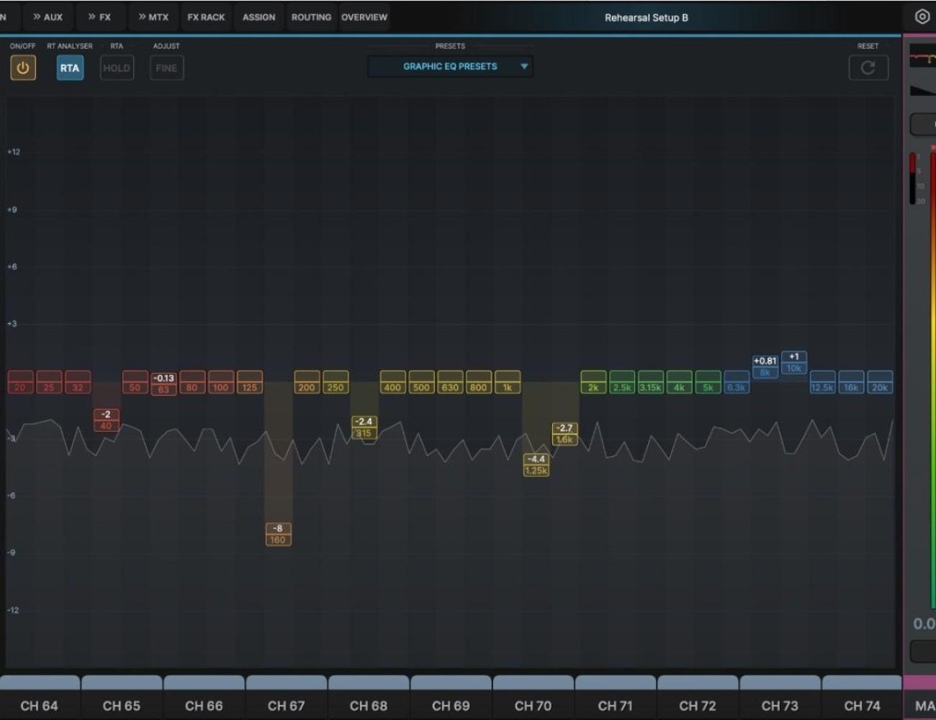Toggle the RTA analyser button
The image size is (936, 720).
69,68
